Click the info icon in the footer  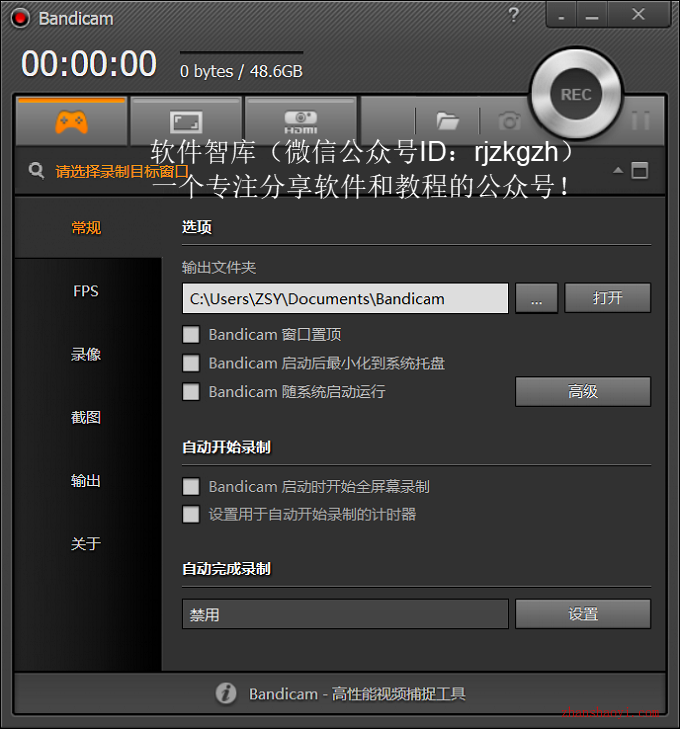pyautogui.click(x=226, y=693)
